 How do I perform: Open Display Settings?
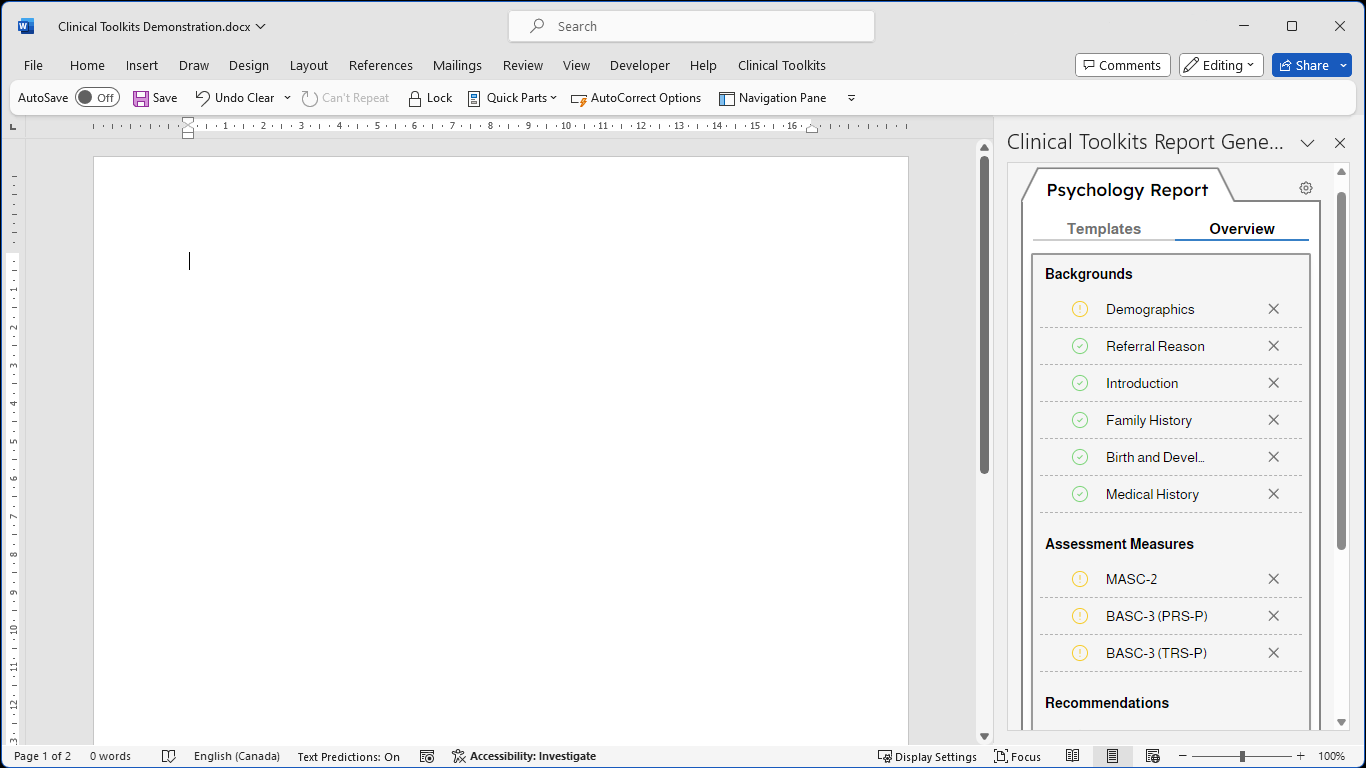click(927, 756)
